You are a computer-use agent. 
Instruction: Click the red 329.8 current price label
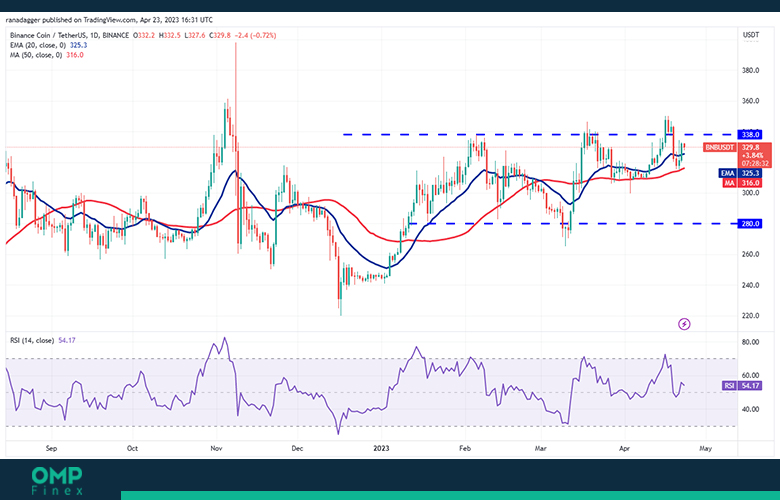coord(750,148)
